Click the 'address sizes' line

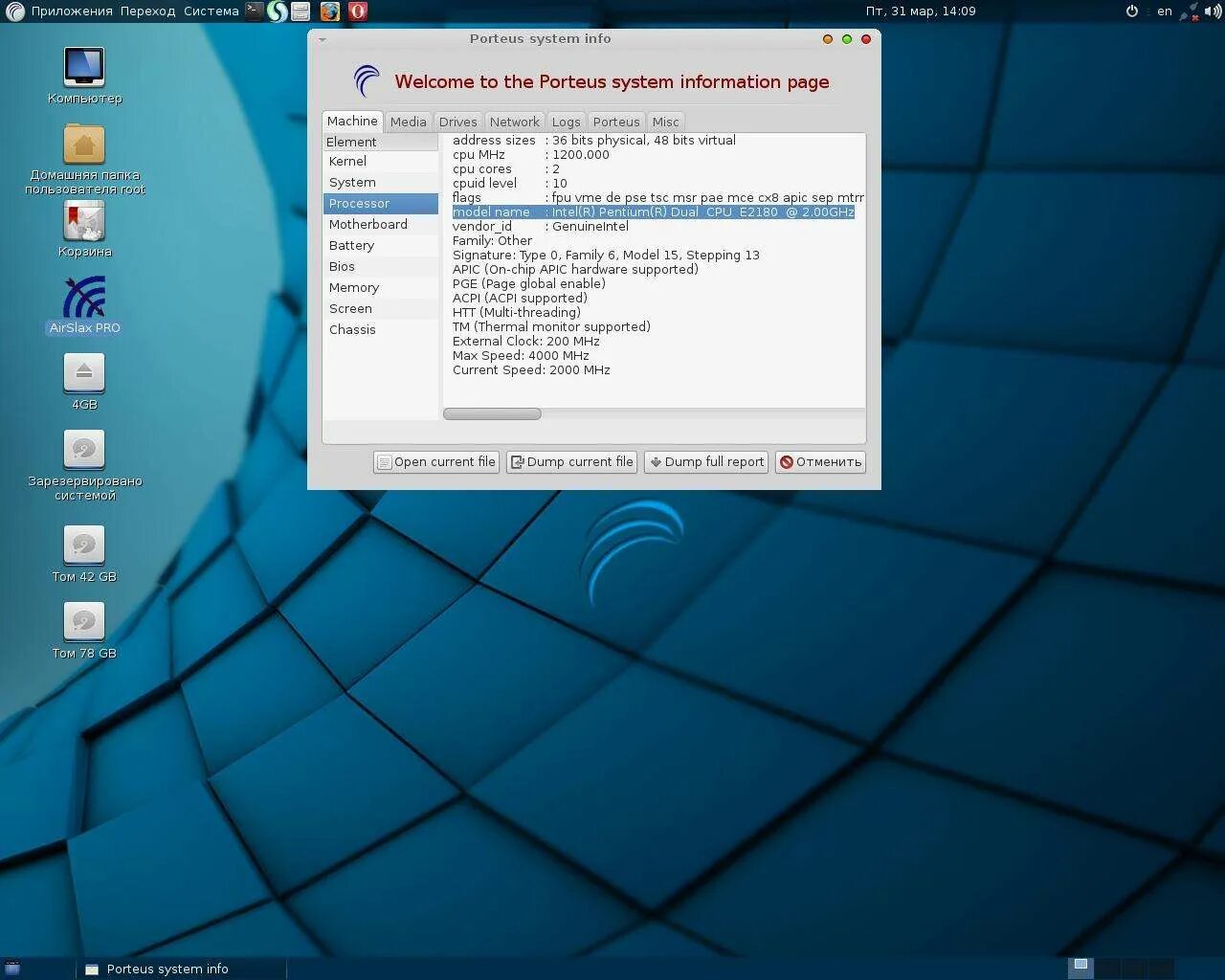(594, 140)
